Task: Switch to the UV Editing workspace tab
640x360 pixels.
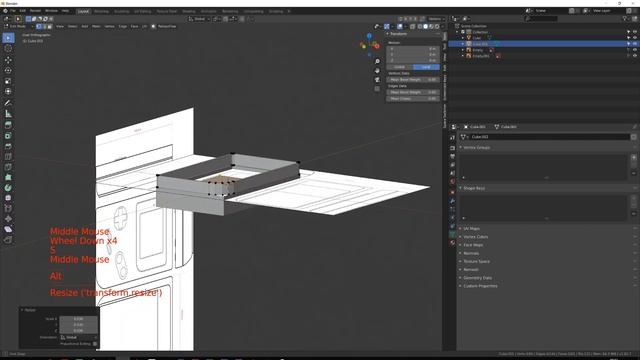Action: pos(142,11)
